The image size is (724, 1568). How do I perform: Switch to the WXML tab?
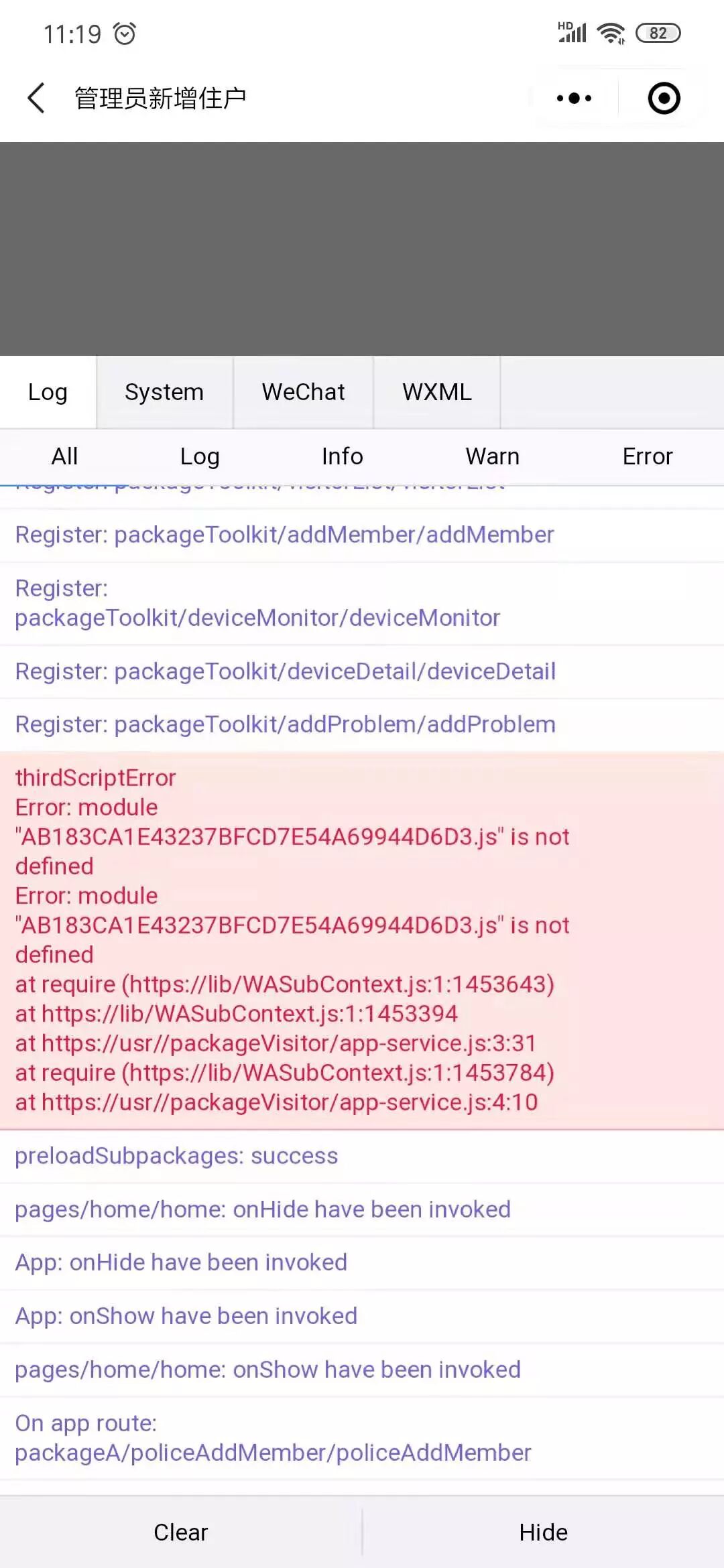(x=437, y=392)
